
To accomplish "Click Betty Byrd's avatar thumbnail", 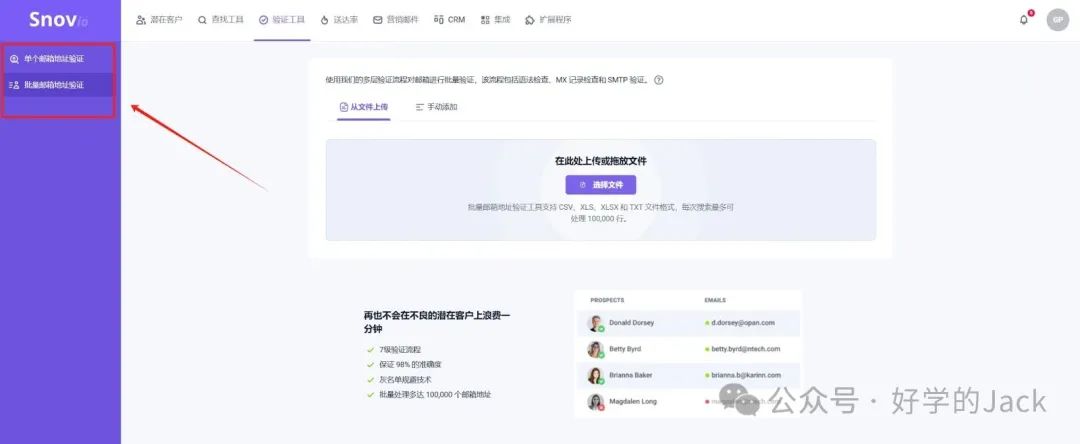I will click(x=595, y=350).
